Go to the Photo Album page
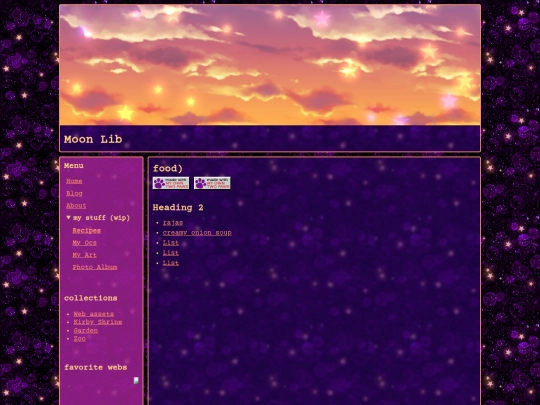This screenshot has width=540, height=405. (95, 267)
